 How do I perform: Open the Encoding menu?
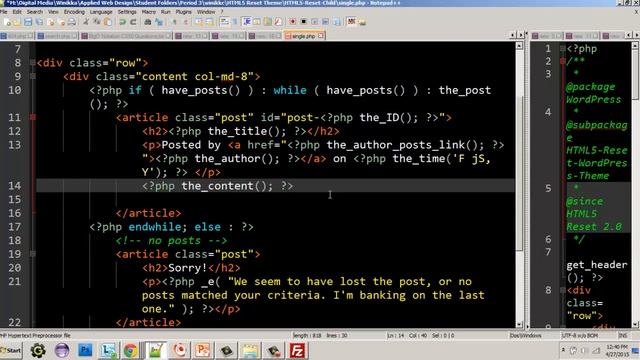[74, 12]
